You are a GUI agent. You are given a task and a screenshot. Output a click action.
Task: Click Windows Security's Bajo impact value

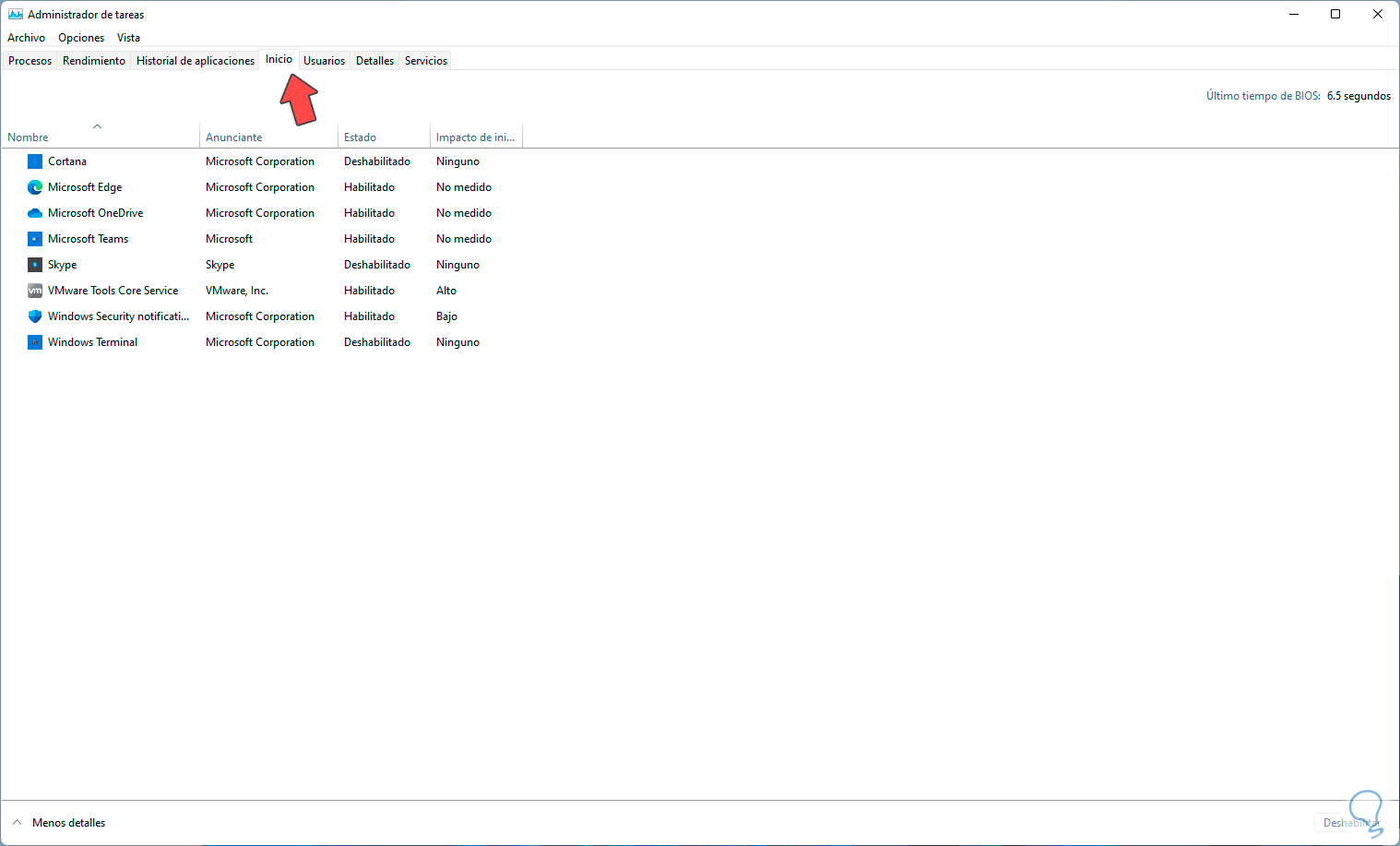(447, 316)
